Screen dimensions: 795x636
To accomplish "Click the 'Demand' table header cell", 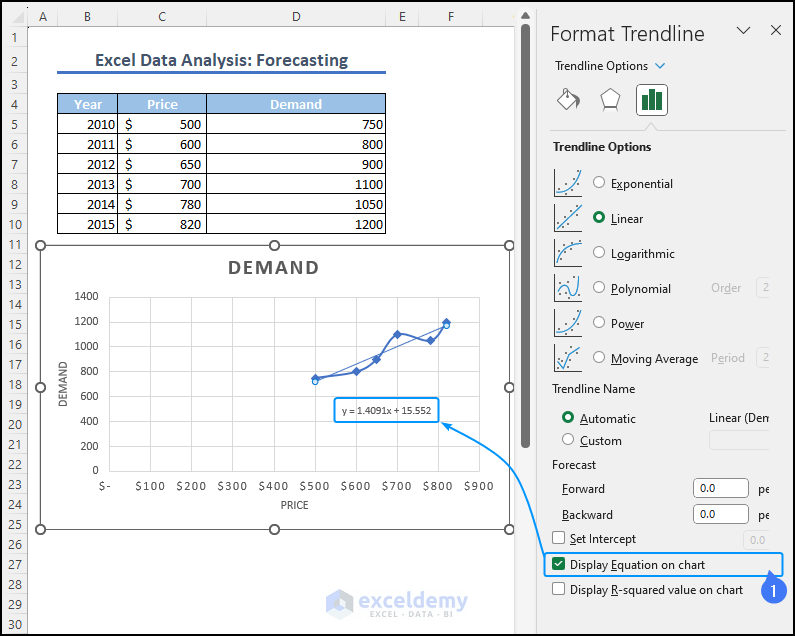I will [x=296, y=104].
